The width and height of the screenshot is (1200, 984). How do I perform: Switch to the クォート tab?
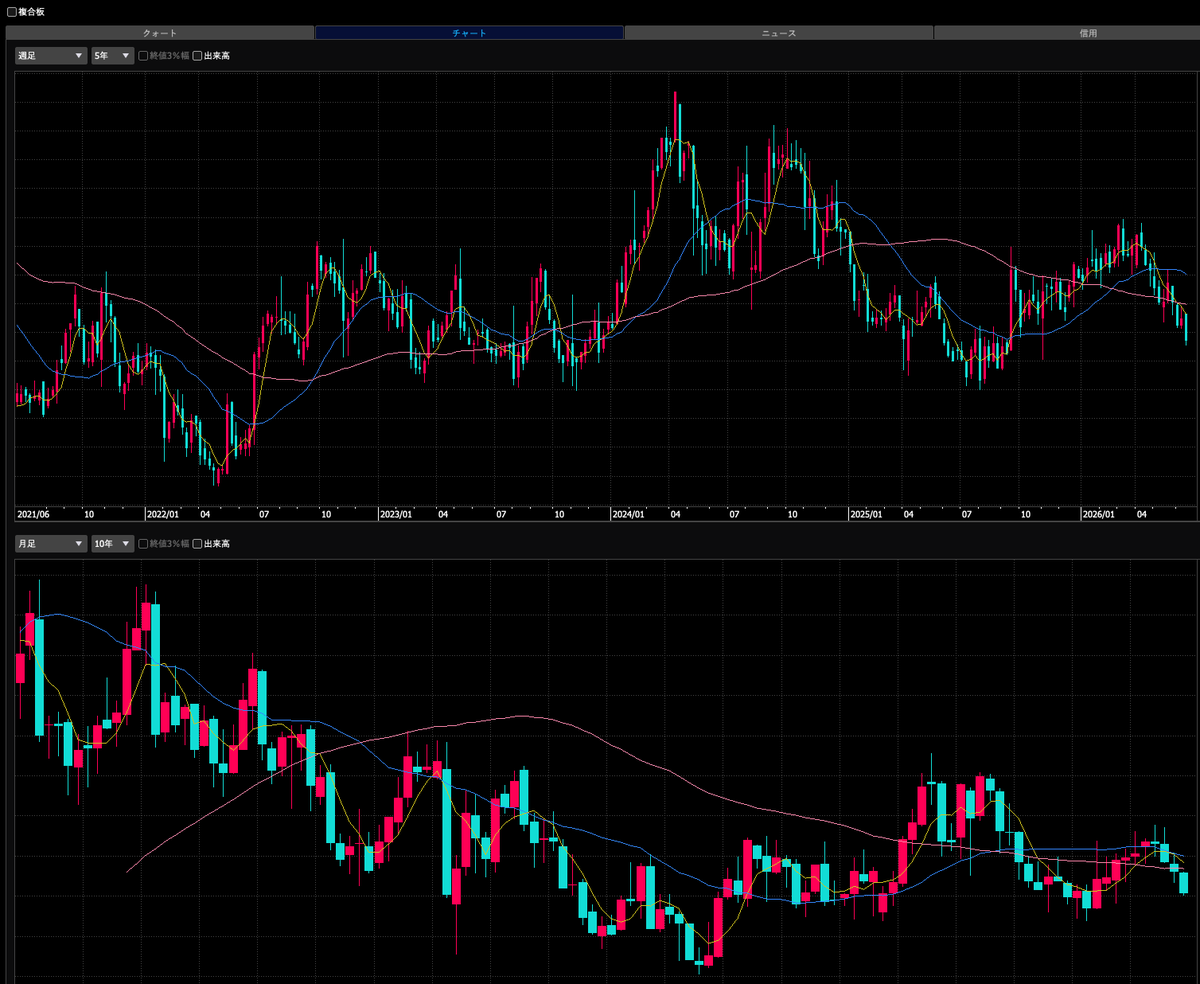click(x=160, y=33)
